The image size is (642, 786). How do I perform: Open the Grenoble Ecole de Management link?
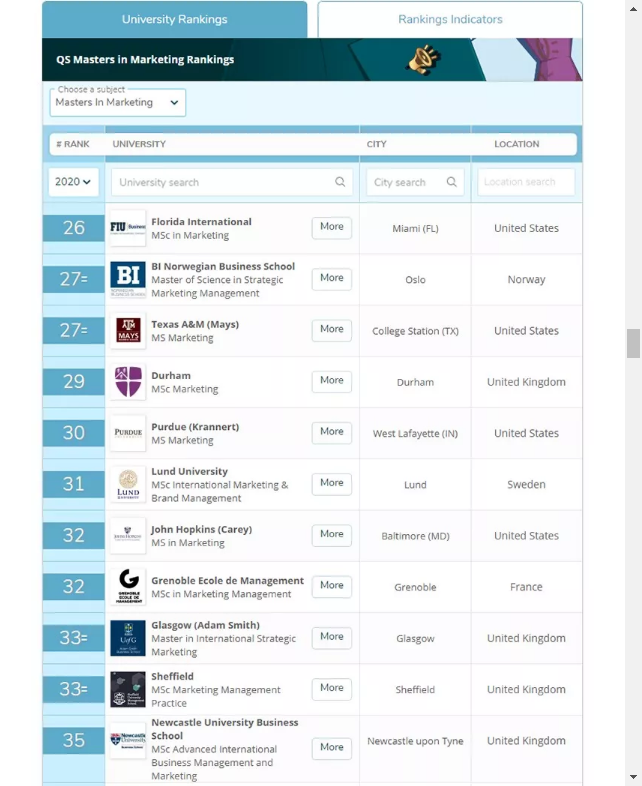[x=228, y=580]
